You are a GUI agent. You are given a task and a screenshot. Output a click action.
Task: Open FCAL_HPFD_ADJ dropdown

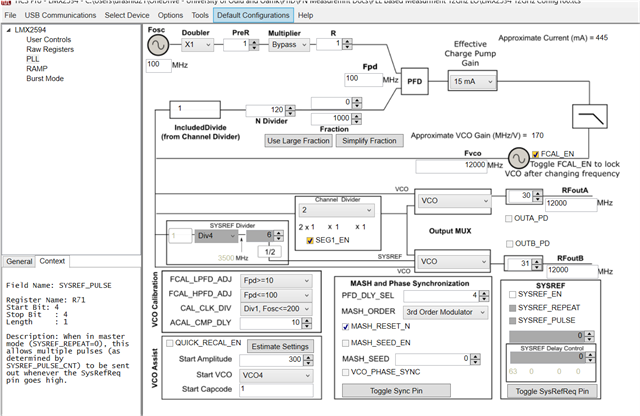[x=276, y=295]
